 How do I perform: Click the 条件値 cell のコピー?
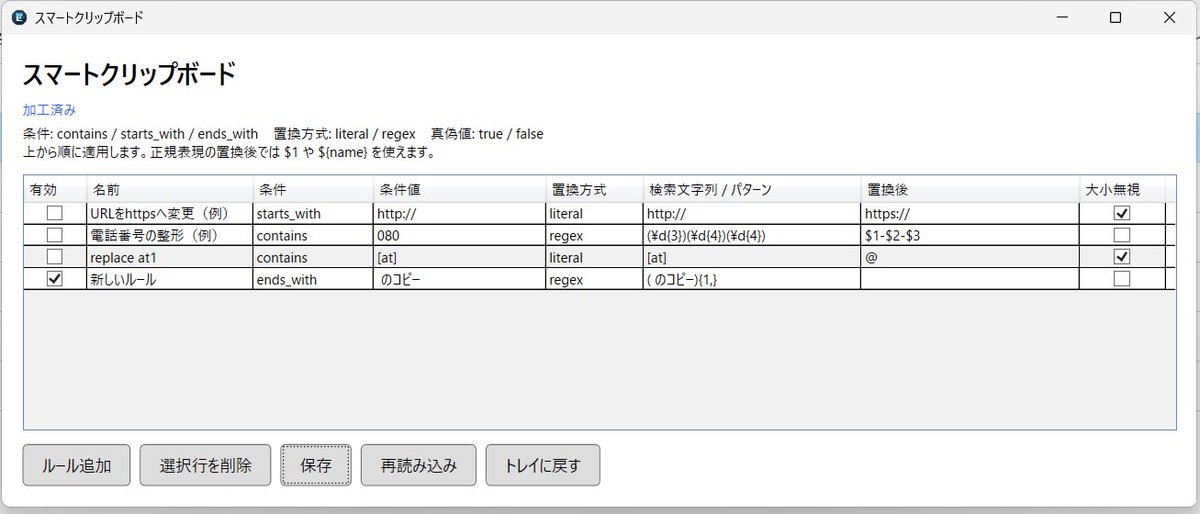(x=459, y=279)
